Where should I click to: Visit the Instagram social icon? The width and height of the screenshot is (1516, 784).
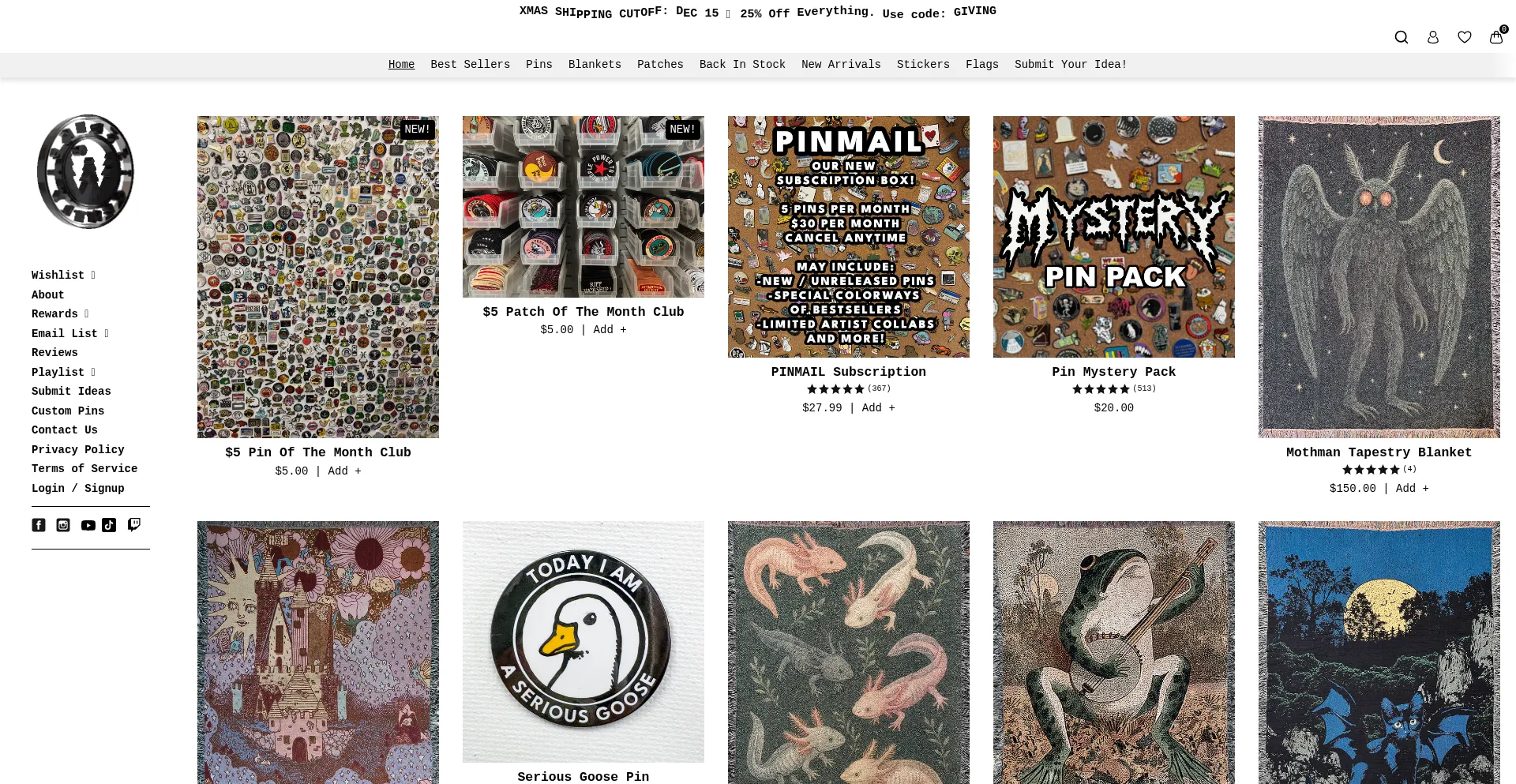pyautogui.click(x=63, y=525)
